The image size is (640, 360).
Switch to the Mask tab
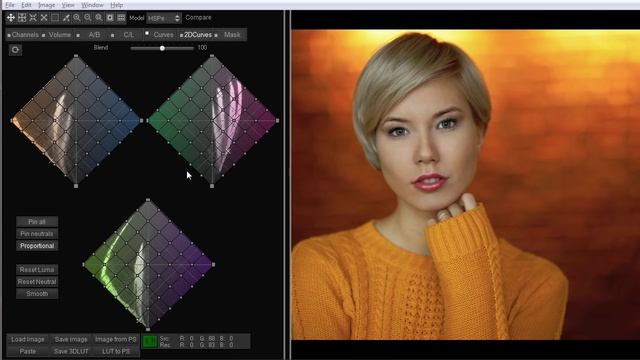coord(232,35)
